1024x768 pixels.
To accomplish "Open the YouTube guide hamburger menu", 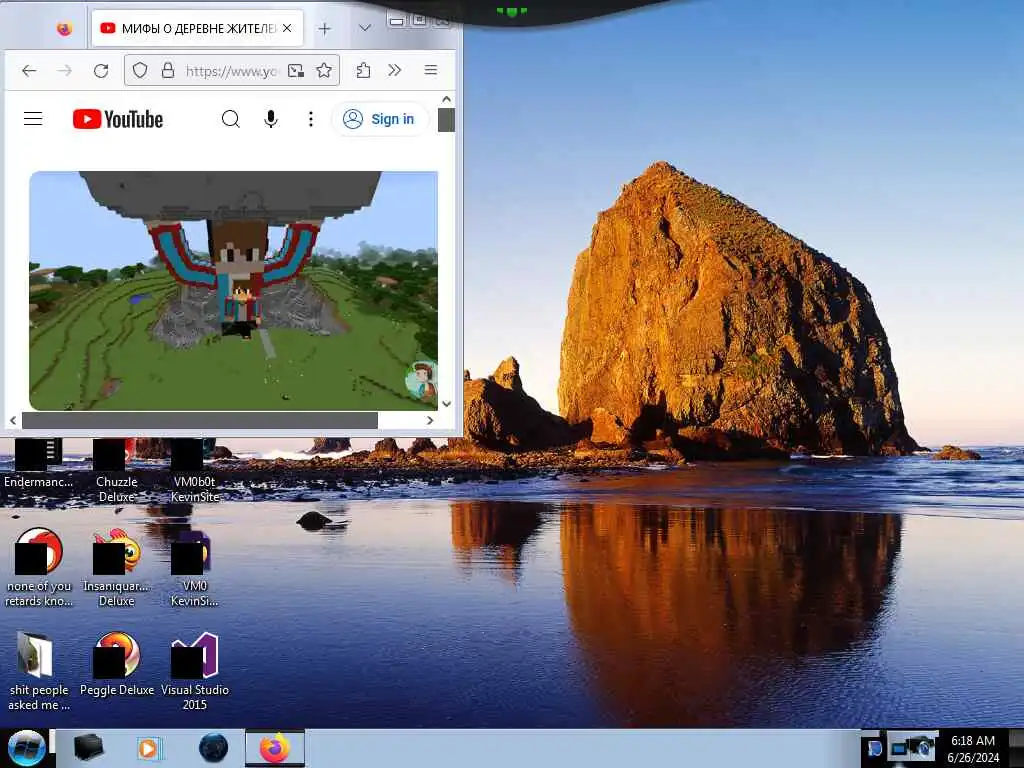I will coord(33,119).
